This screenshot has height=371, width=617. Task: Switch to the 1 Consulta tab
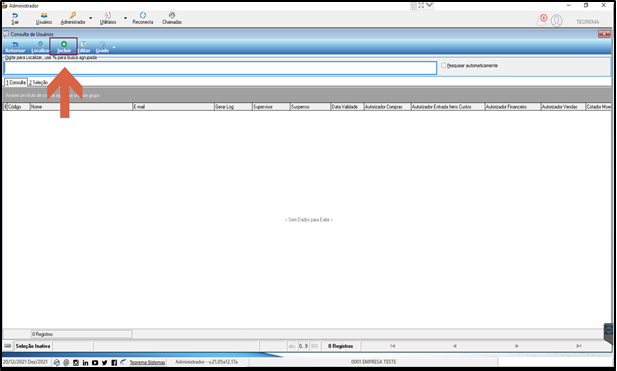pyautogui.click(x=16, y=82)
